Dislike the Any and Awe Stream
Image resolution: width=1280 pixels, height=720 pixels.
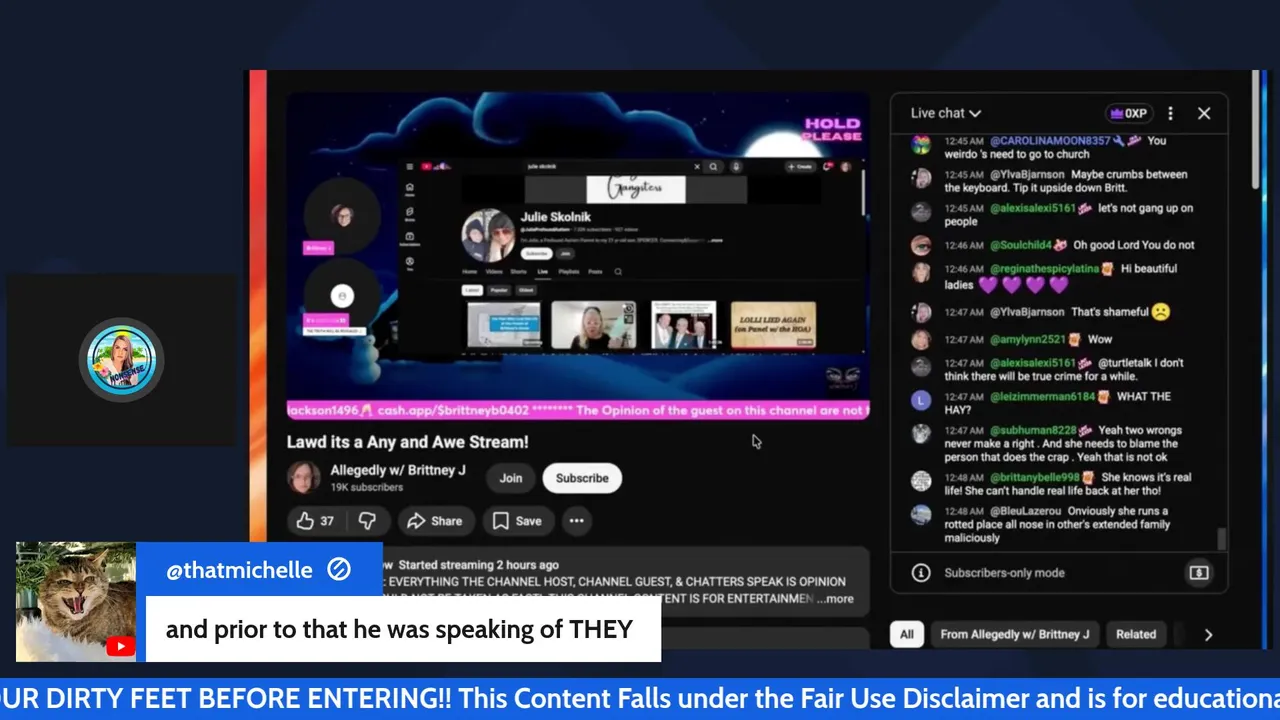367,520
